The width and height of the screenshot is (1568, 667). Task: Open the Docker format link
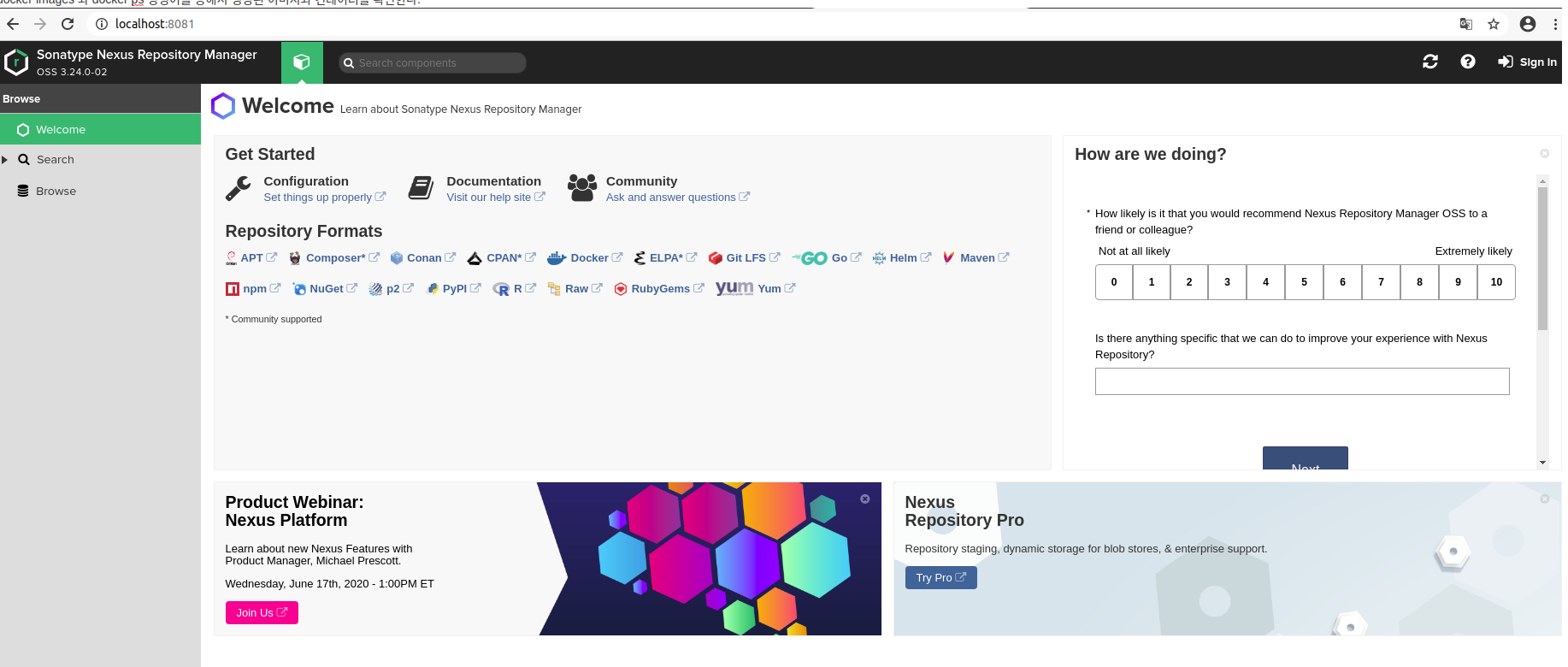[586, 258]
